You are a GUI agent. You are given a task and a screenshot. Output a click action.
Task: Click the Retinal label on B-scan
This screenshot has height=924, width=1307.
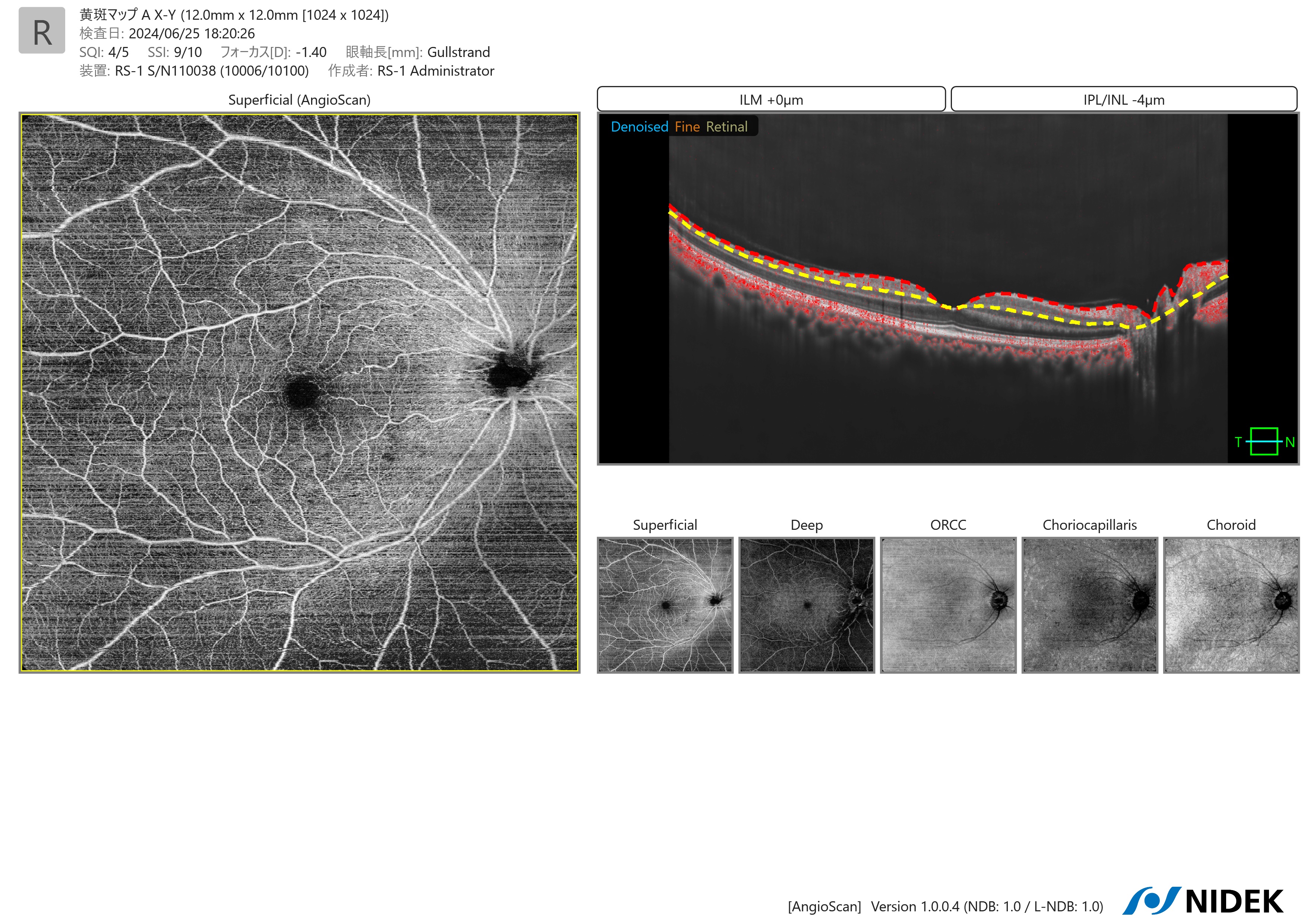click(x=727, y=127)
